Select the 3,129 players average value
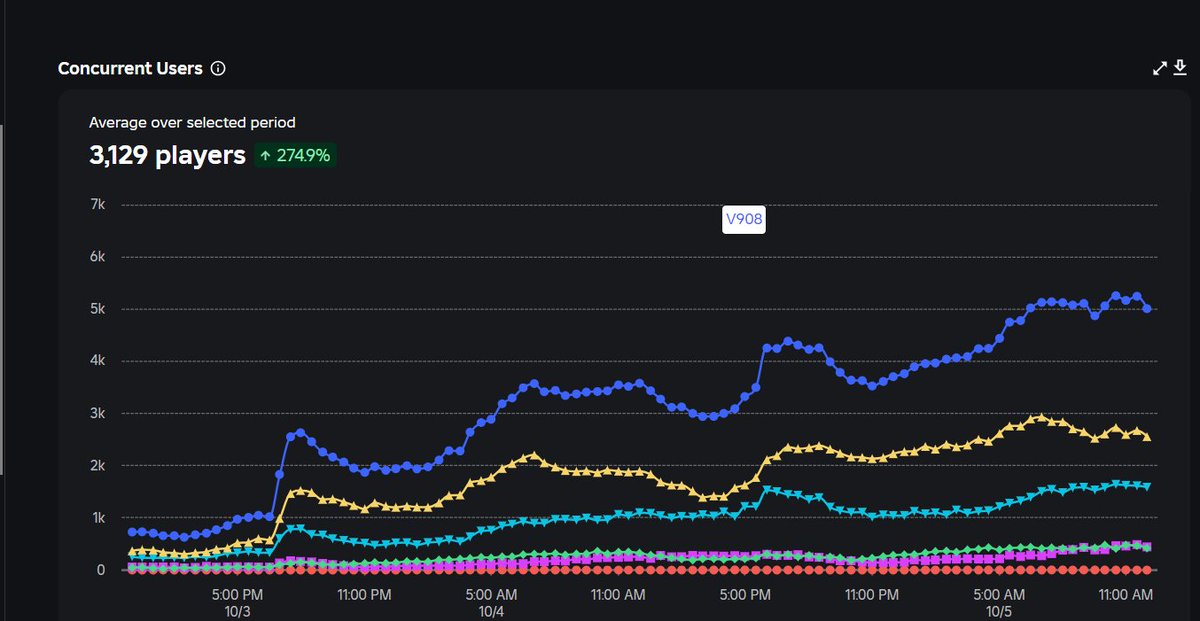This screenshot has width=1200, height=621. tap(167, 155)
